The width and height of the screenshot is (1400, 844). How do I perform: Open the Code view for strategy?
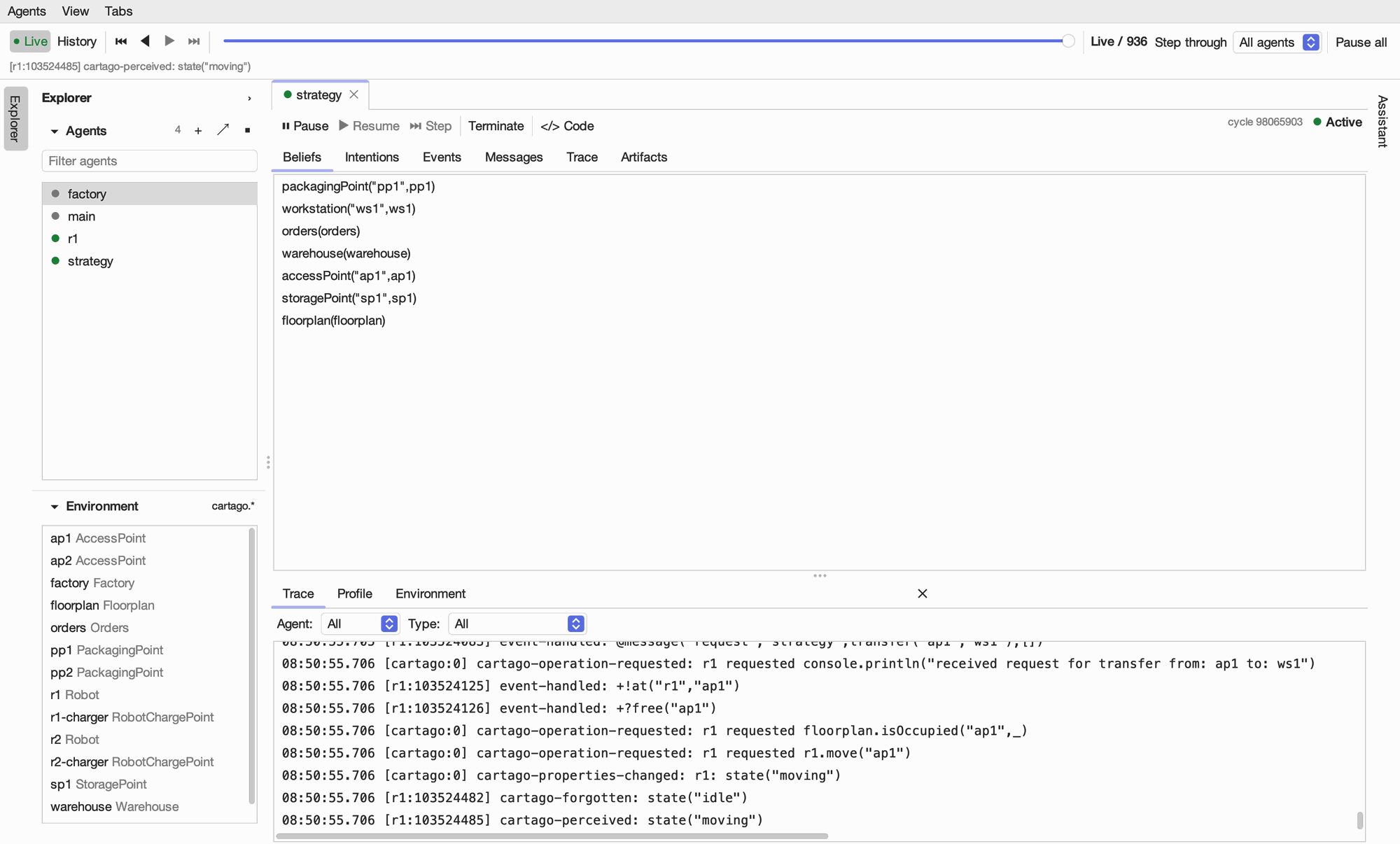point(567,126)
